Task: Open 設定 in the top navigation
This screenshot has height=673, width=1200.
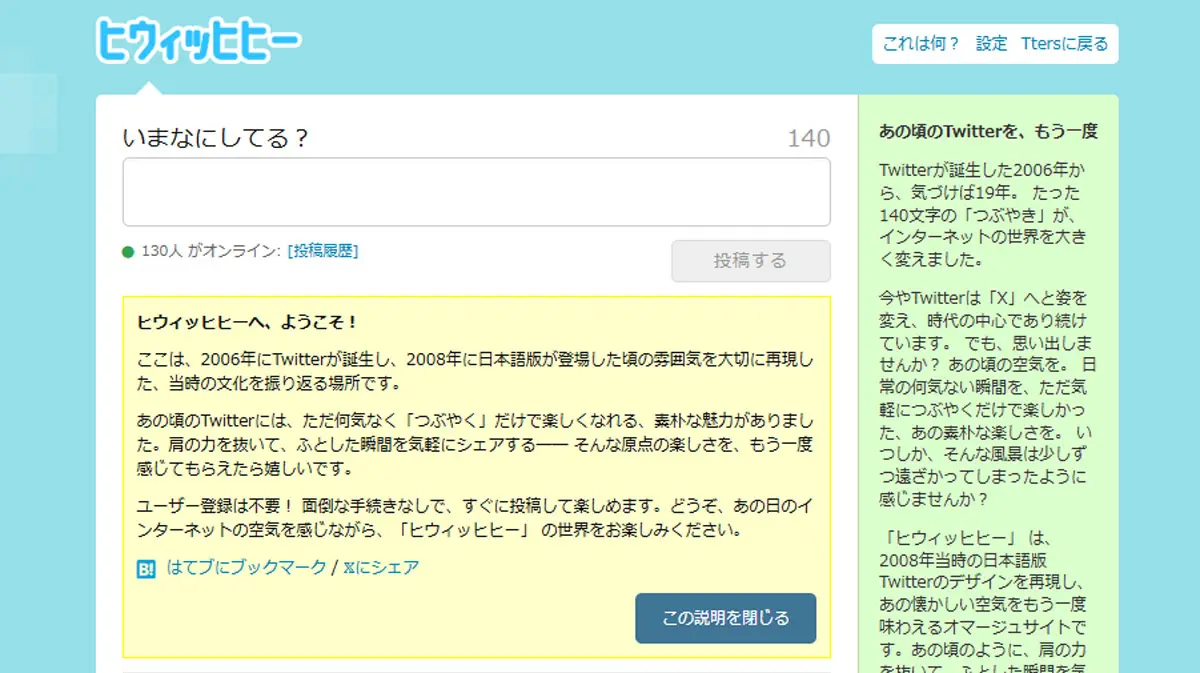Action: (991, 44)
